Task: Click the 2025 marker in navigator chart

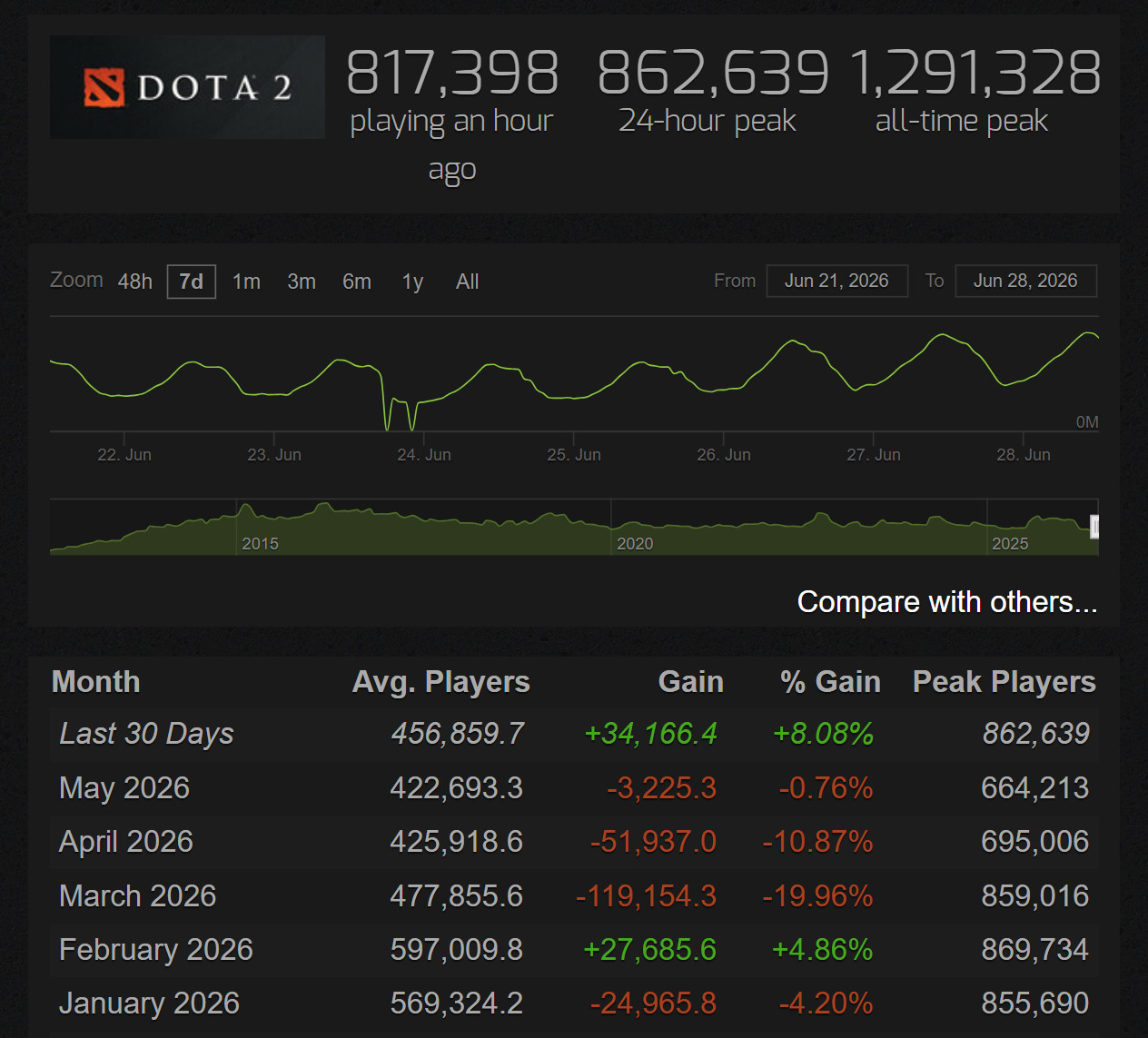Action: tap(1010, 543)
